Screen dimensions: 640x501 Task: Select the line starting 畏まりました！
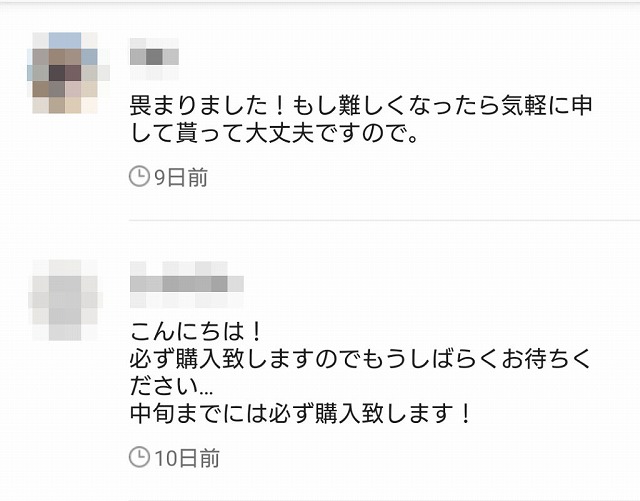[x=361, y=106]
